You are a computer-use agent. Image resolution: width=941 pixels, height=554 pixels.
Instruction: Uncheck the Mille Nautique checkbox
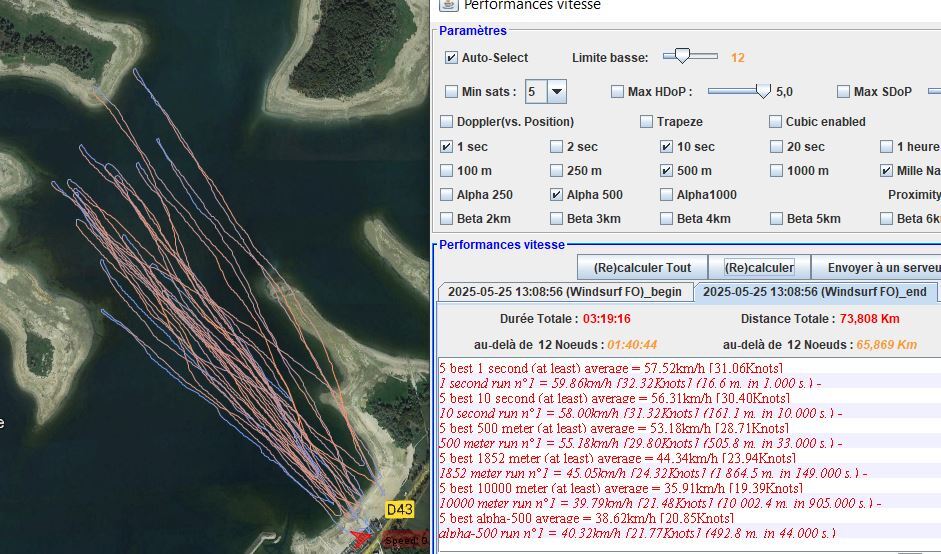pyautogui.click(x=886, y=170)
